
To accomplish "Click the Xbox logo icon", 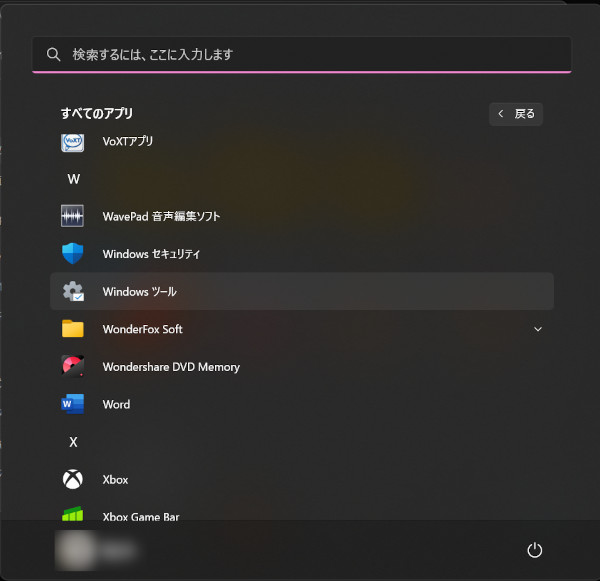I will (73, 479).
